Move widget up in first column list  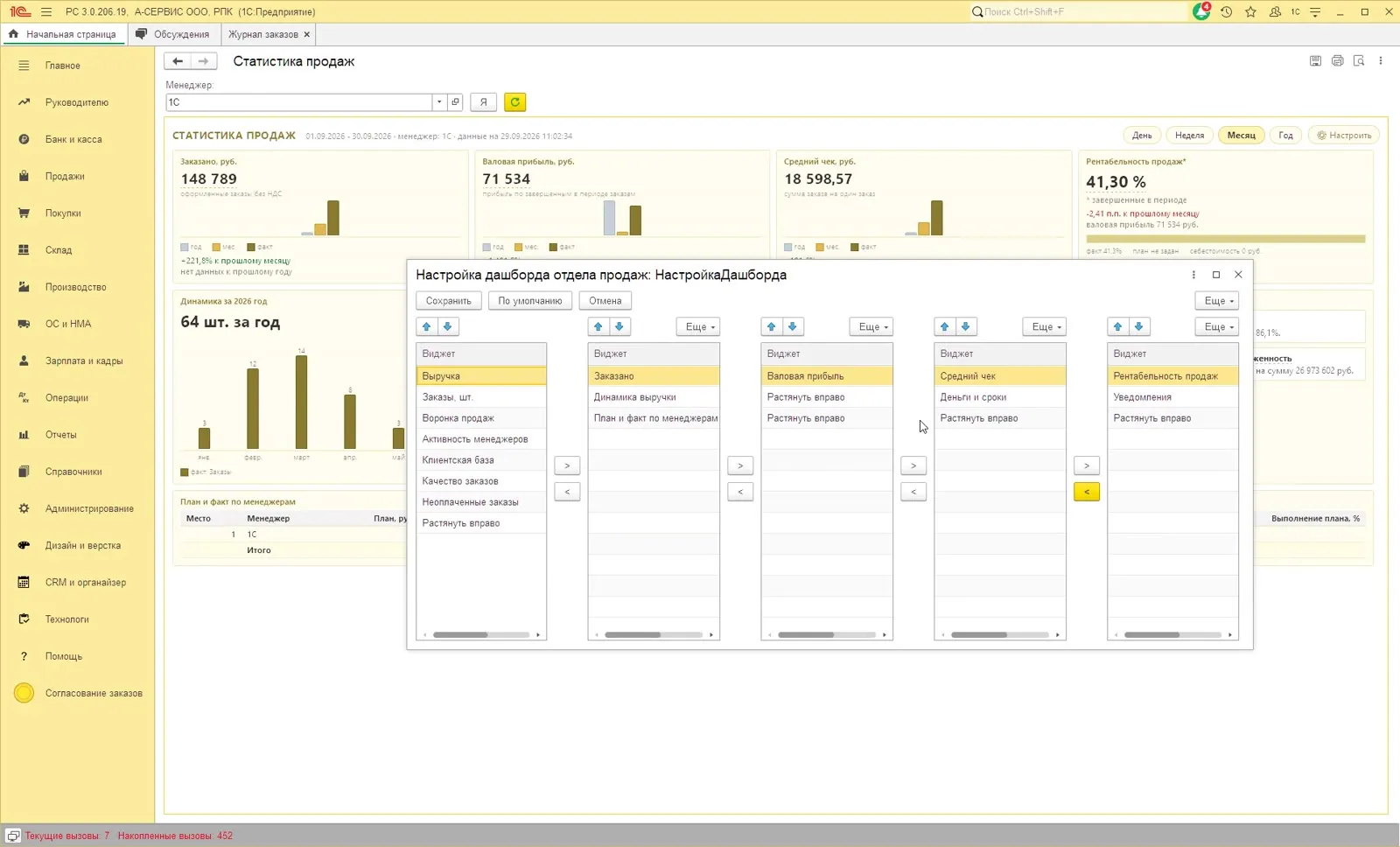(427, 326)
